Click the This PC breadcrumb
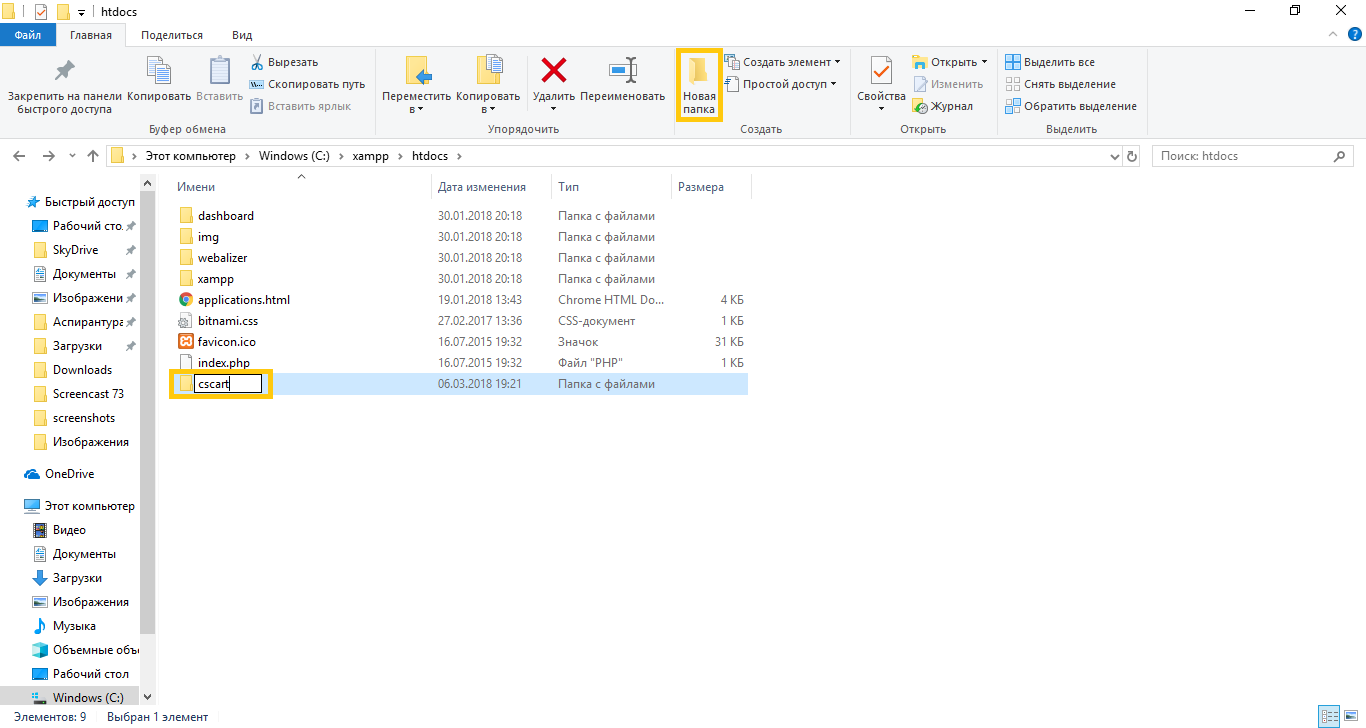 point(191,156)
